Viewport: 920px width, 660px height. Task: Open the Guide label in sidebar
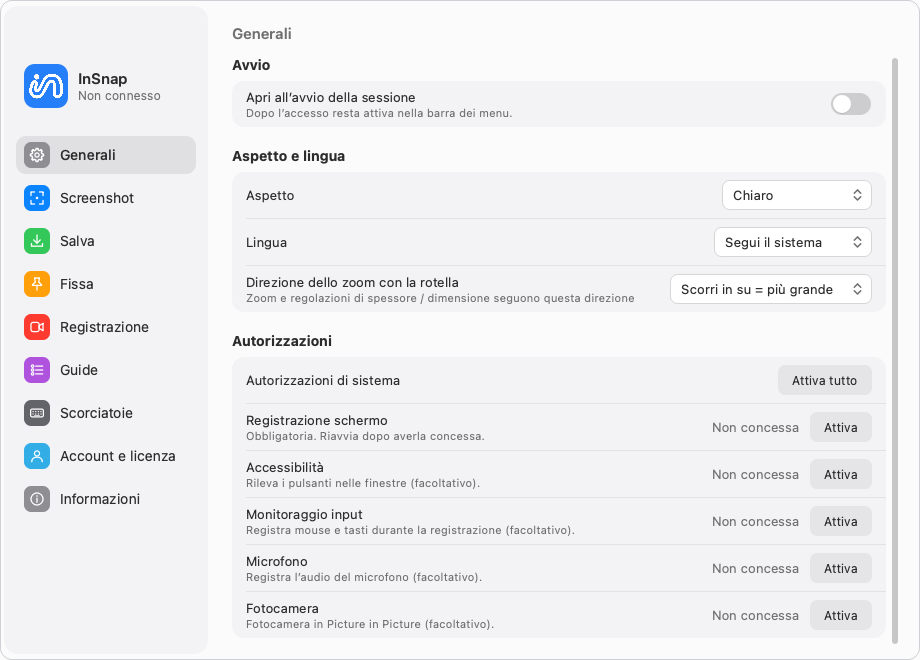coord(79,370)
